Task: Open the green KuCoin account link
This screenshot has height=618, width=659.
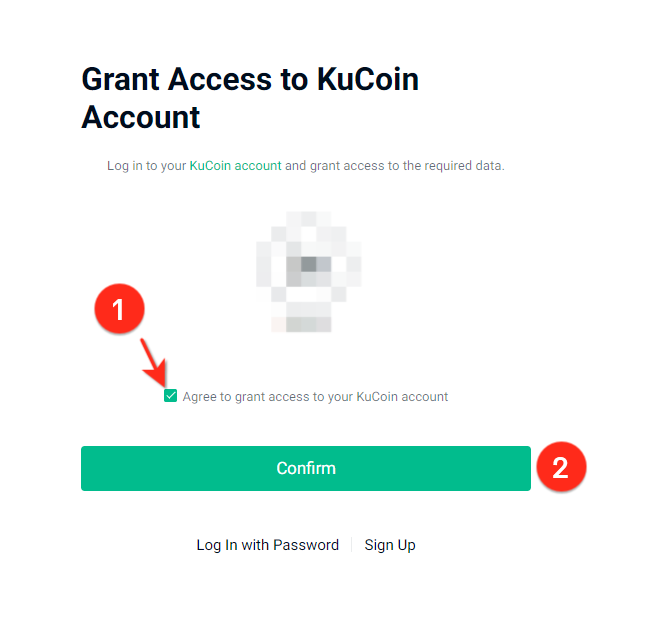Action: 235,165
